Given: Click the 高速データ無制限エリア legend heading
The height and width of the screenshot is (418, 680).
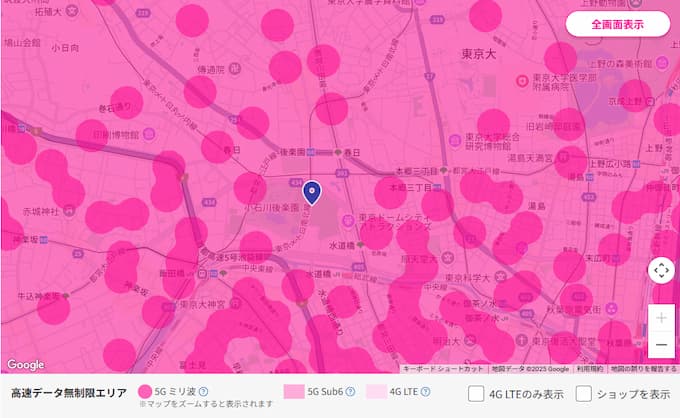Looking at the screenshot, I should click(x=69, y=393).
